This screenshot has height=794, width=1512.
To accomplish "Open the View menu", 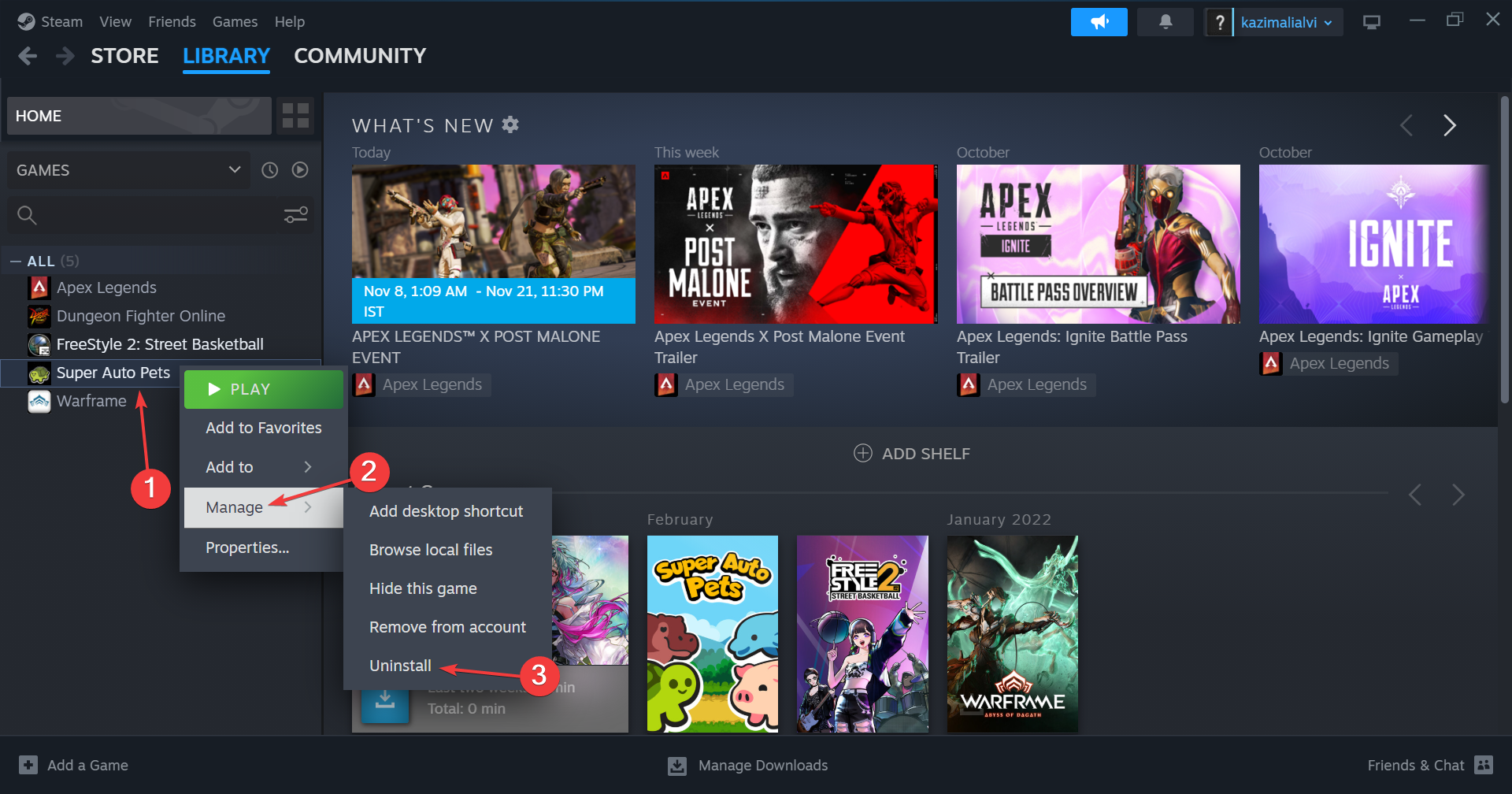I will coord(116,22).
